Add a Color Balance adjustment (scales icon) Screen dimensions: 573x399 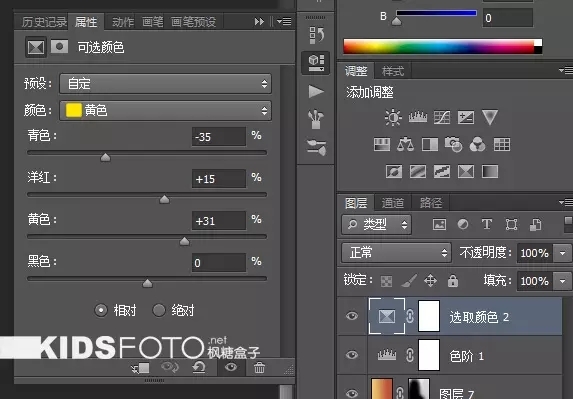pos(405,144)
